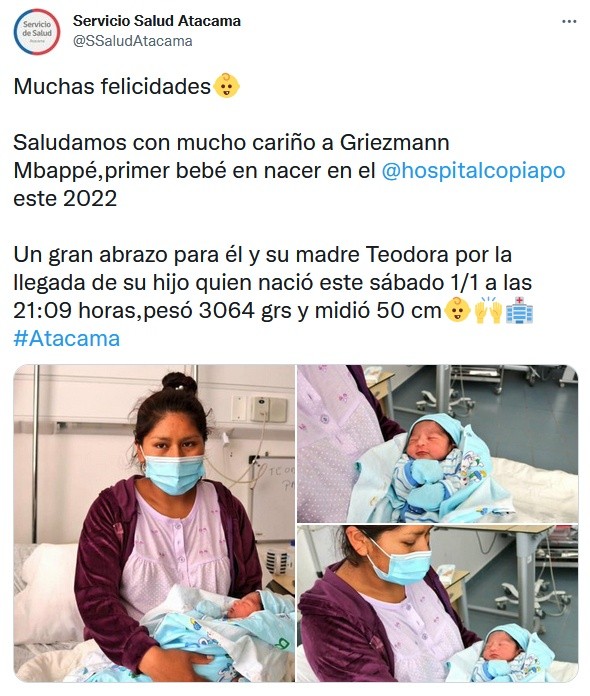The image size is (590, 696).
Task: Click paragraph mentioning madre Teodora
Action: click(273, 282)
